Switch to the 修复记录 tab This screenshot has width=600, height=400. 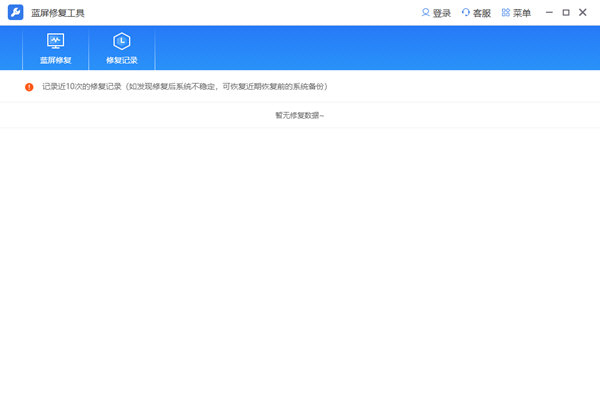[x=122, y=49]
